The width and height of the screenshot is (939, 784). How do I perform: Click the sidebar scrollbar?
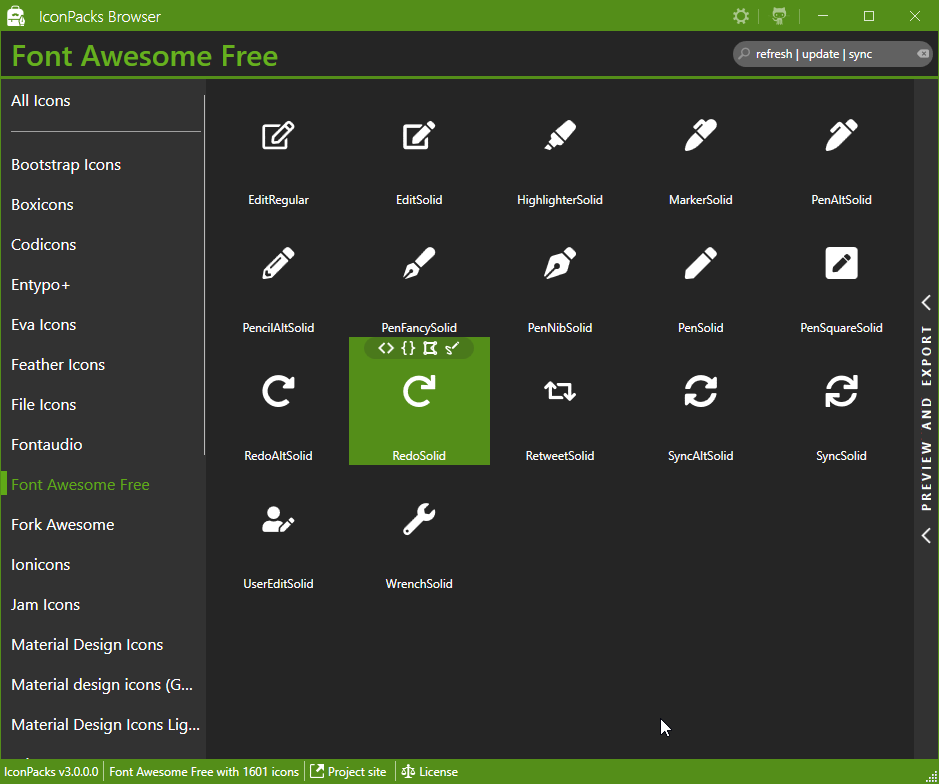[204, 274]
